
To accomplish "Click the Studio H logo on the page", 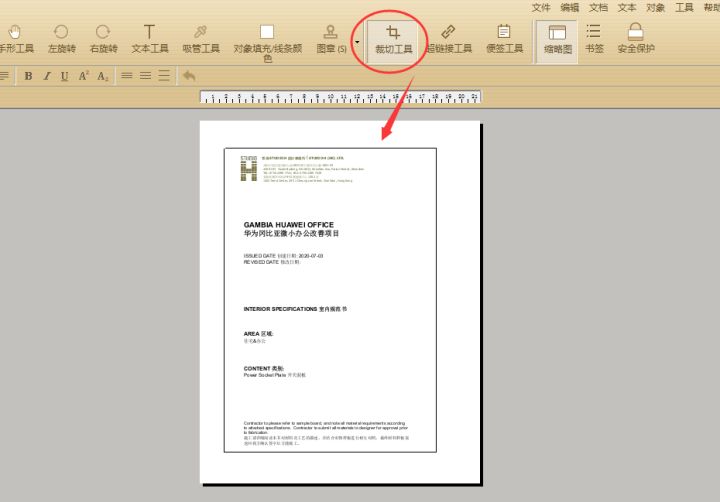I will point(249,169).
